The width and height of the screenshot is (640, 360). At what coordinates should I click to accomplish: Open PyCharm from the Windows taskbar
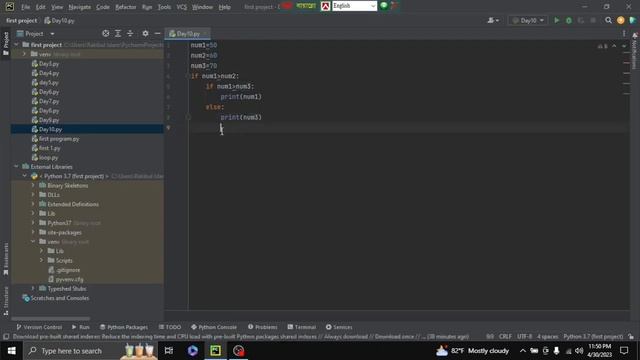(x=216, y=351)
